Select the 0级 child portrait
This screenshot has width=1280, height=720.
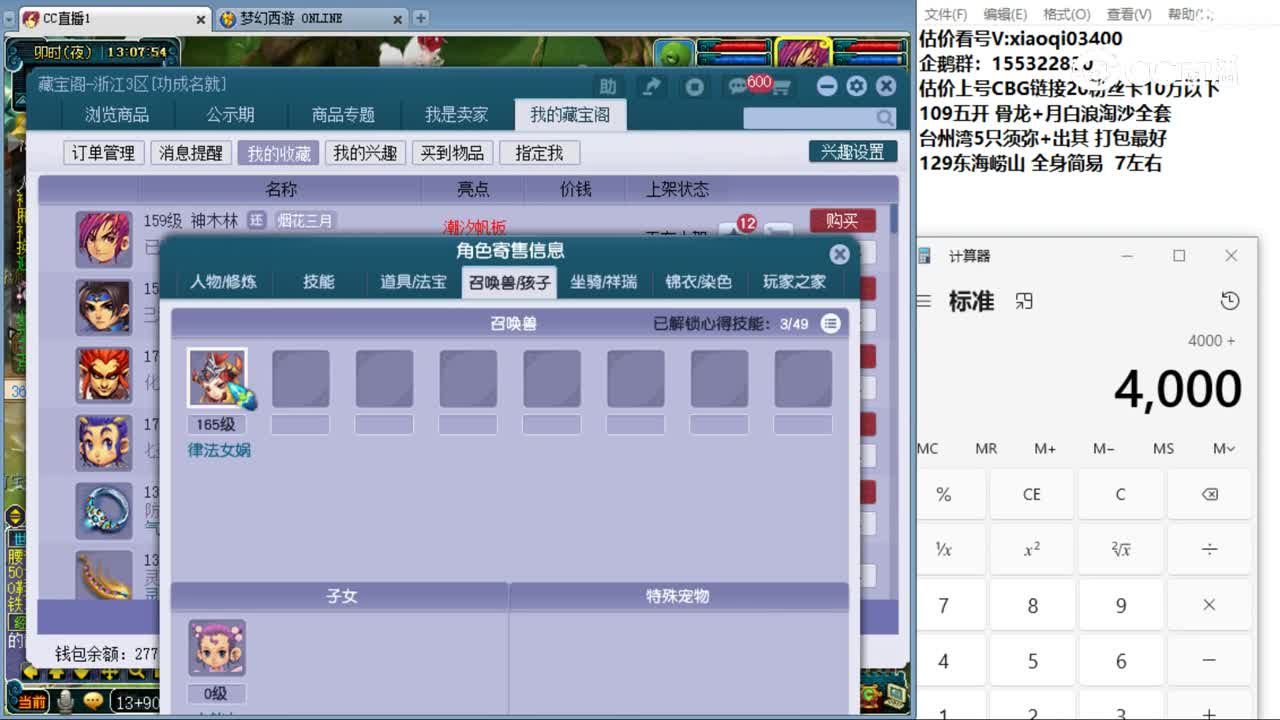pos(217,648)
